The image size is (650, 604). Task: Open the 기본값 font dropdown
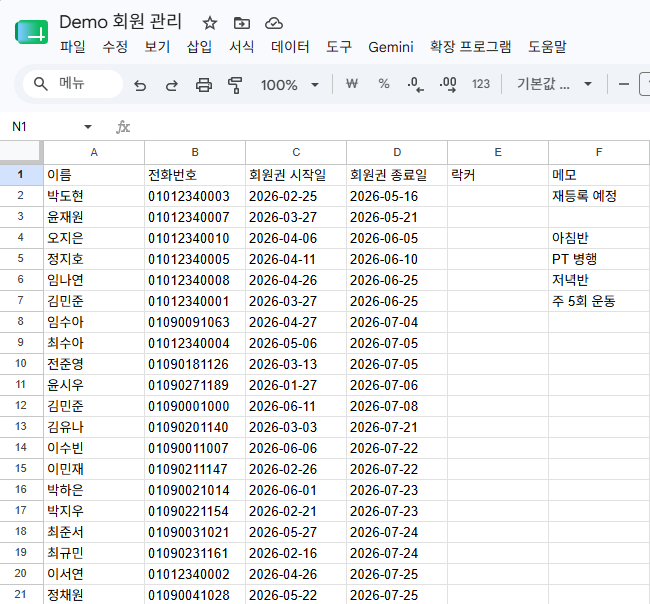554,84
